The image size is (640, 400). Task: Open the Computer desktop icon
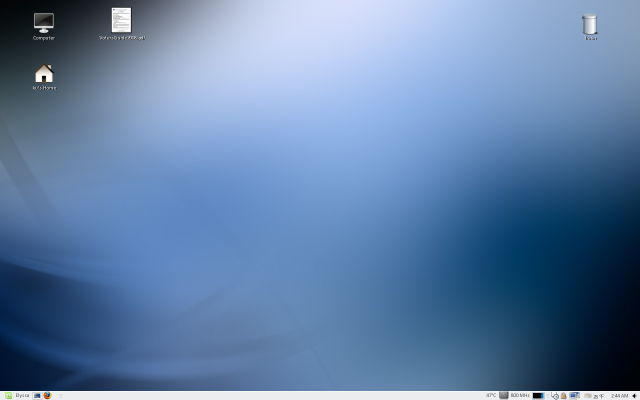tap(44, 27)
